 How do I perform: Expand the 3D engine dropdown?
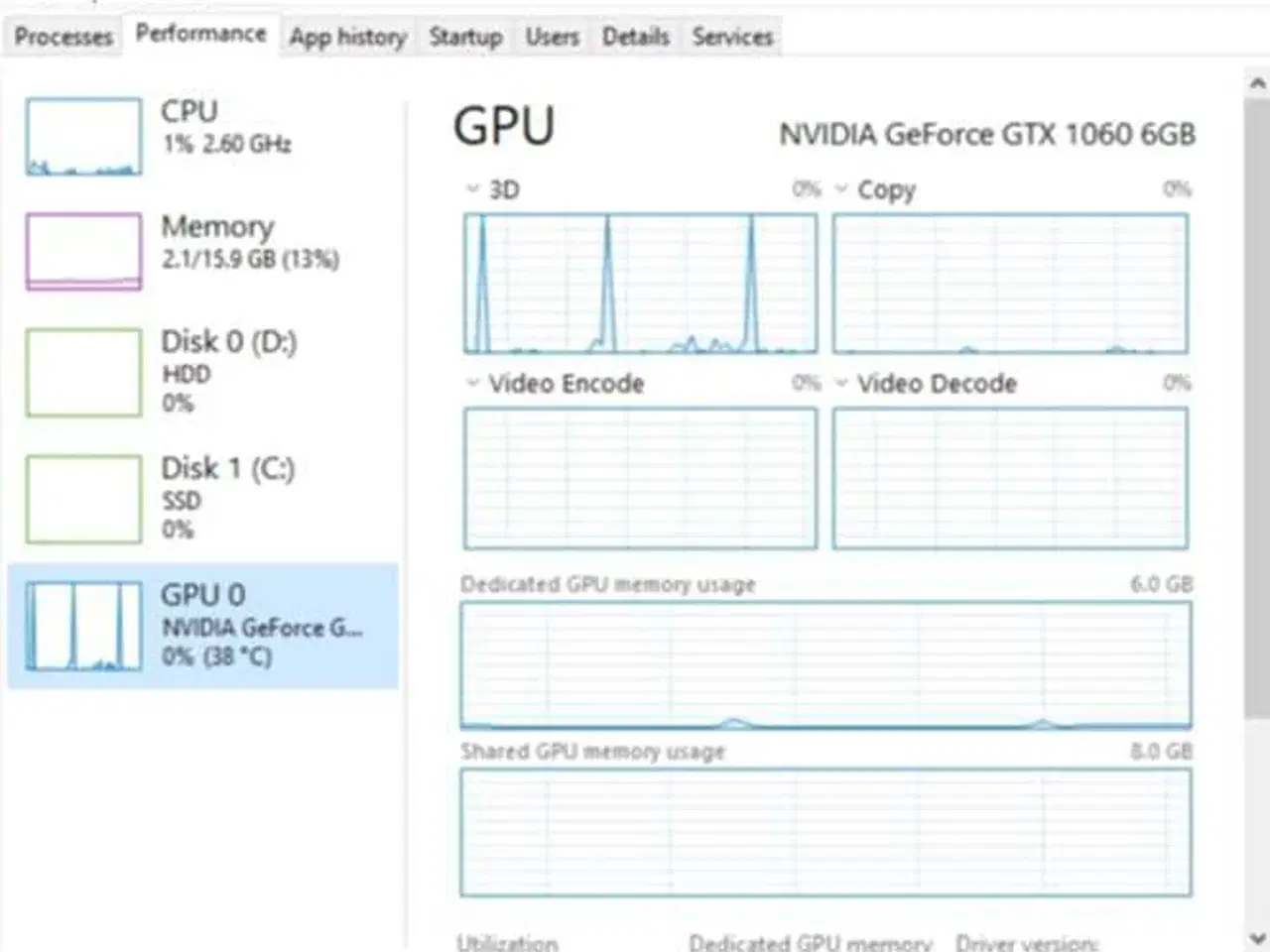point(472,189)
